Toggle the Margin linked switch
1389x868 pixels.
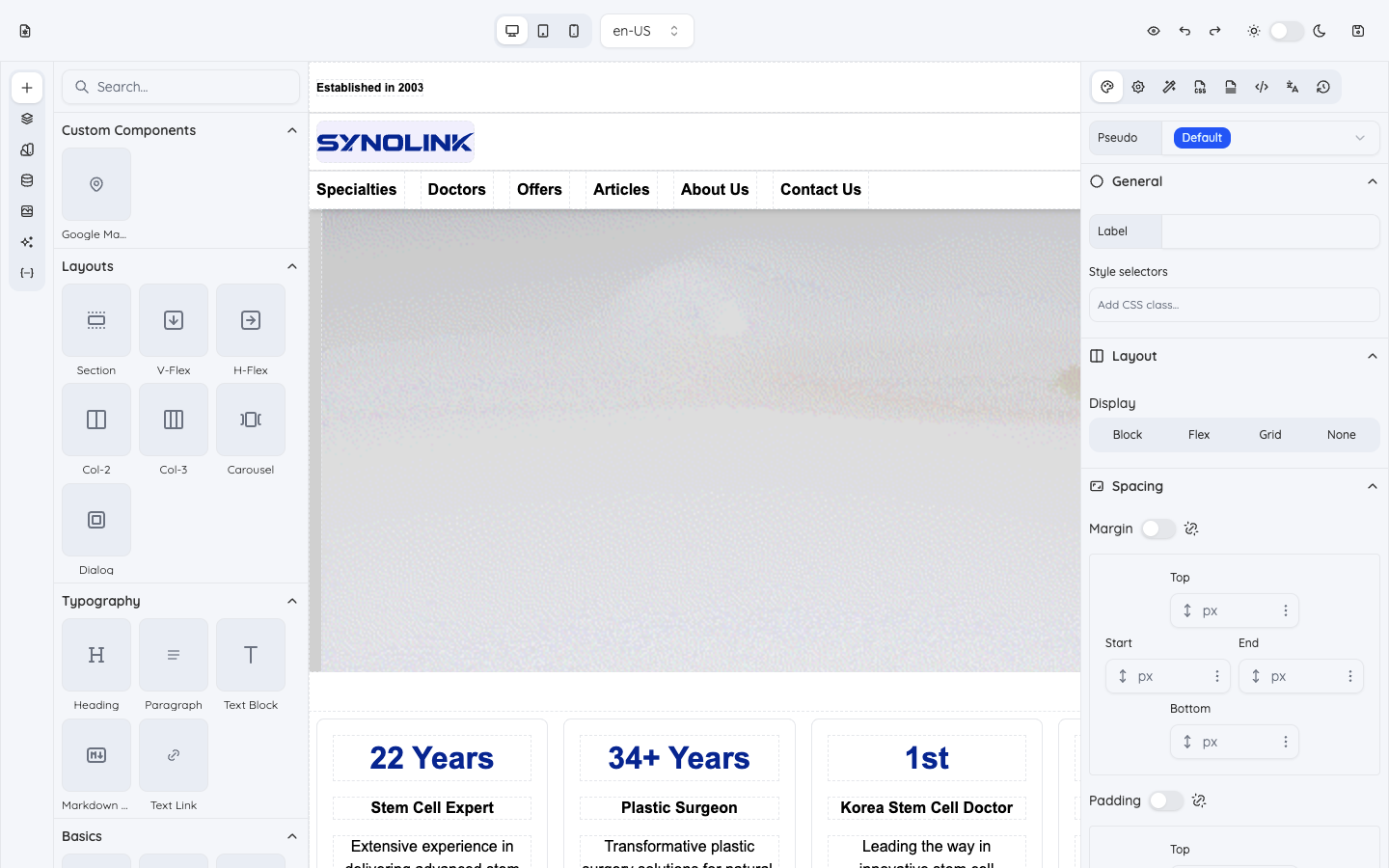pos(1158,529)
